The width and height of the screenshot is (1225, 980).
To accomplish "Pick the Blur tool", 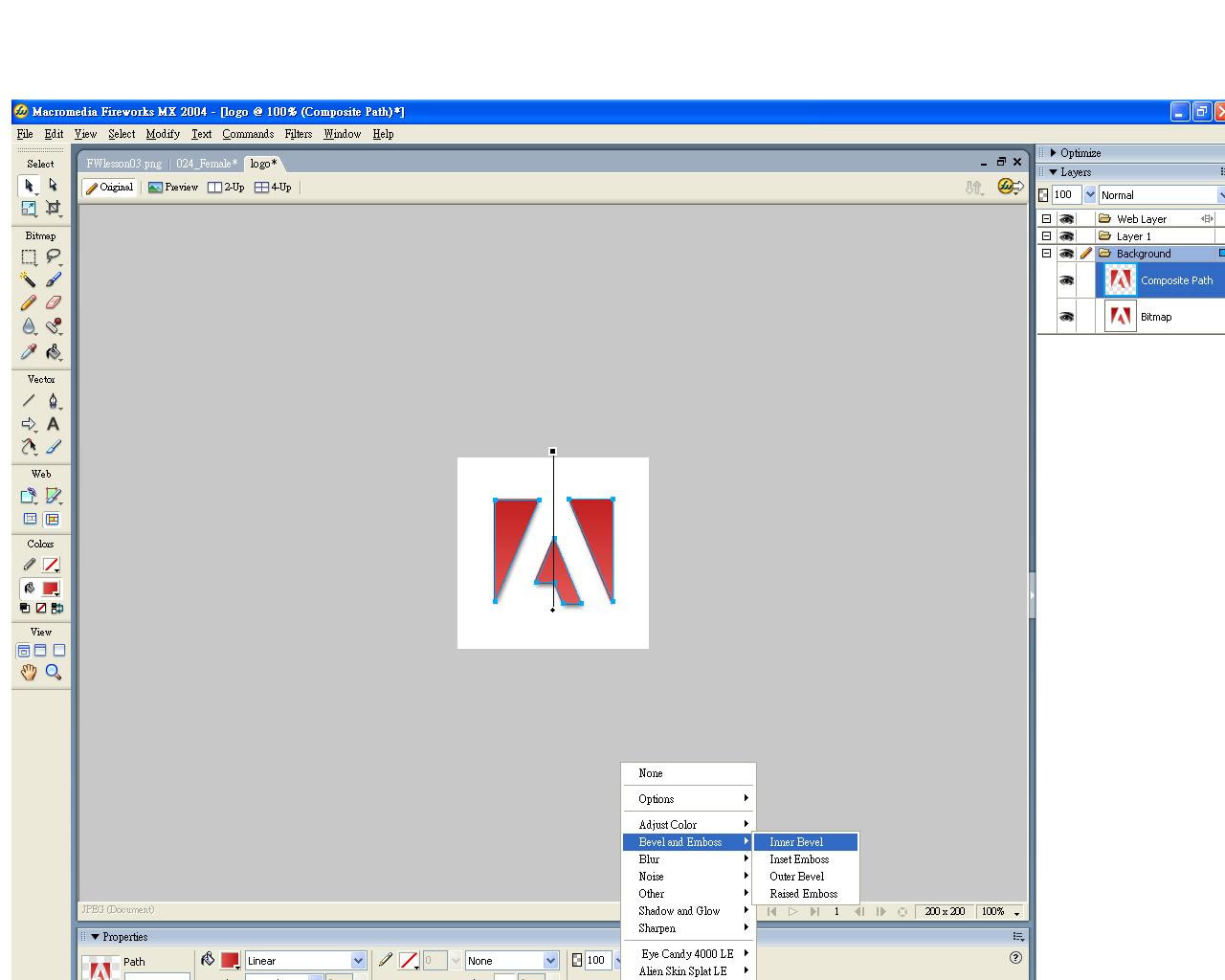I will [29, 326].
